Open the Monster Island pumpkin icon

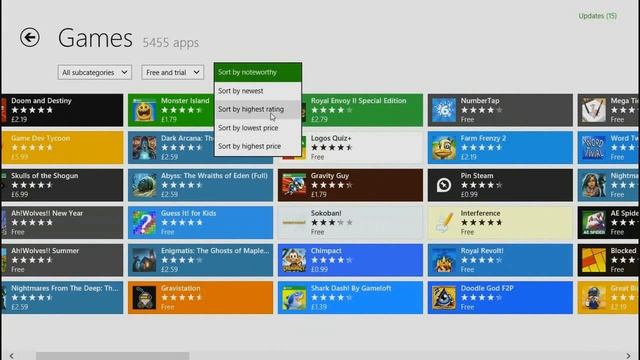[x=144, y=110]
